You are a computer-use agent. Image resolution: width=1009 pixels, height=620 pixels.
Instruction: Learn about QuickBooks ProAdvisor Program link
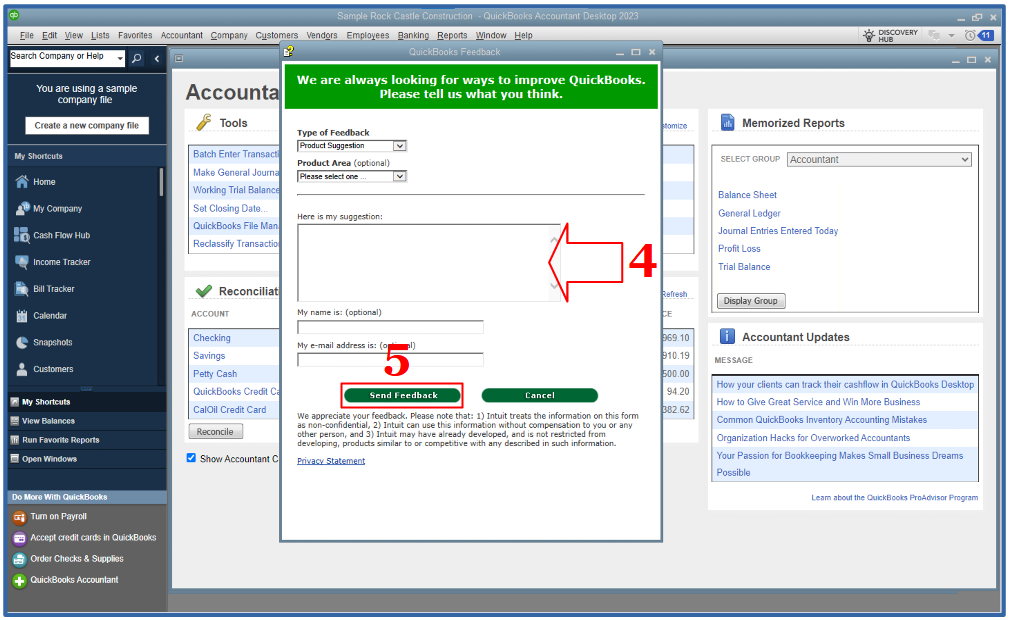[x=894, y=498]
